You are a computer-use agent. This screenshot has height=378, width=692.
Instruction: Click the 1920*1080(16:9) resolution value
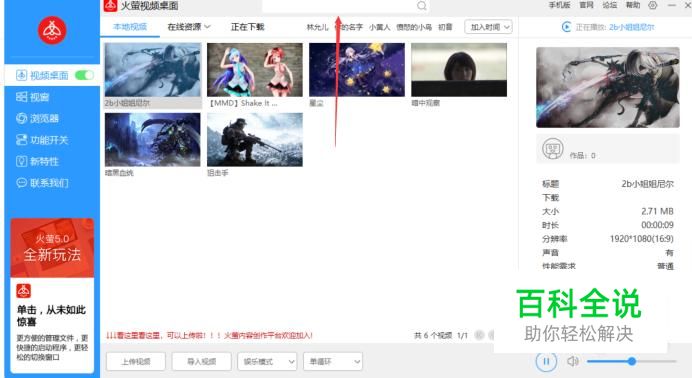[642, 239]
